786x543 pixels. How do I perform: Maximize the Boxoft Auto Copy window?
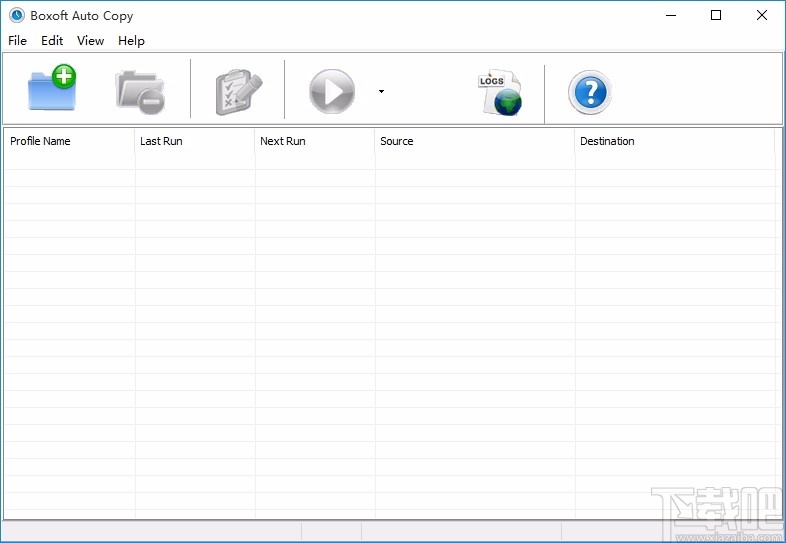point(716,16)
